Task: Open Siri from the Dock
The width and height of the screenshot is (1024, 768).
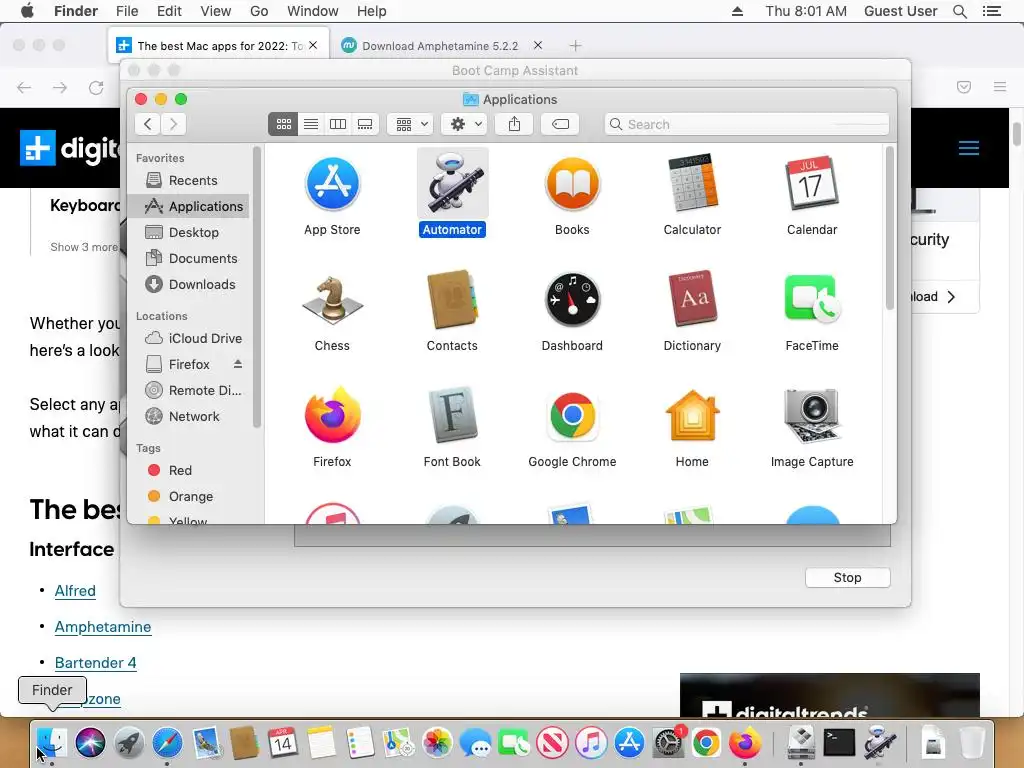Action: point(90,743)
